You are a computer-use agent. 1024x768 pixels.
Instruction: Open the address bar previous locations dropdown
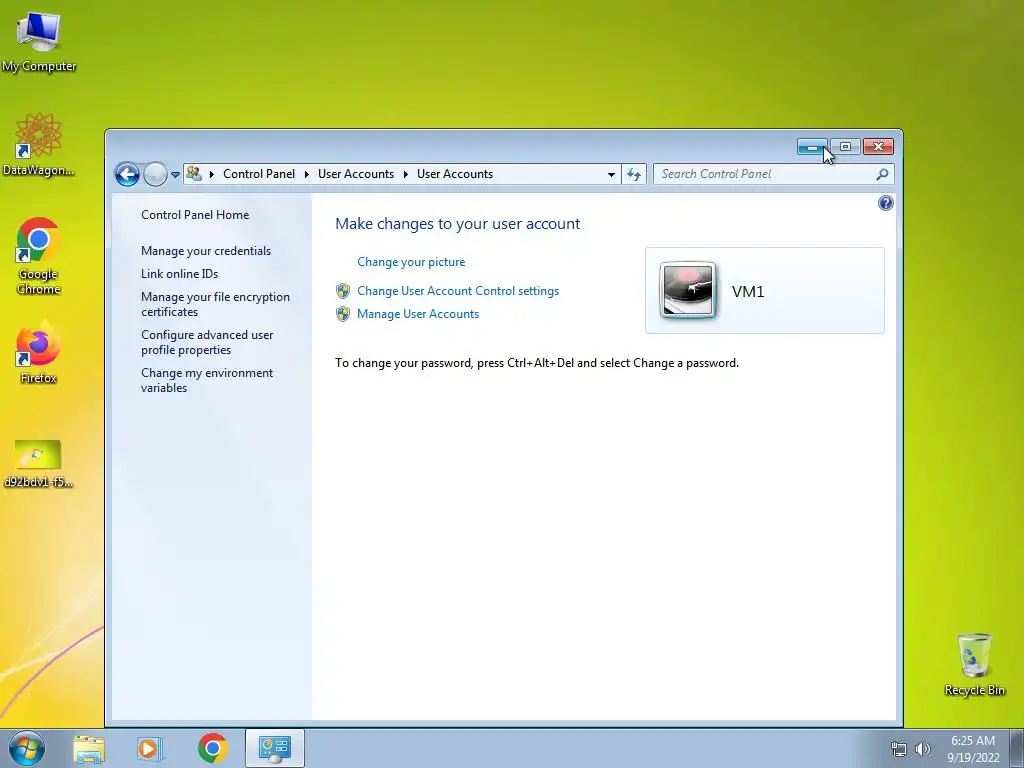click(611, 174)
